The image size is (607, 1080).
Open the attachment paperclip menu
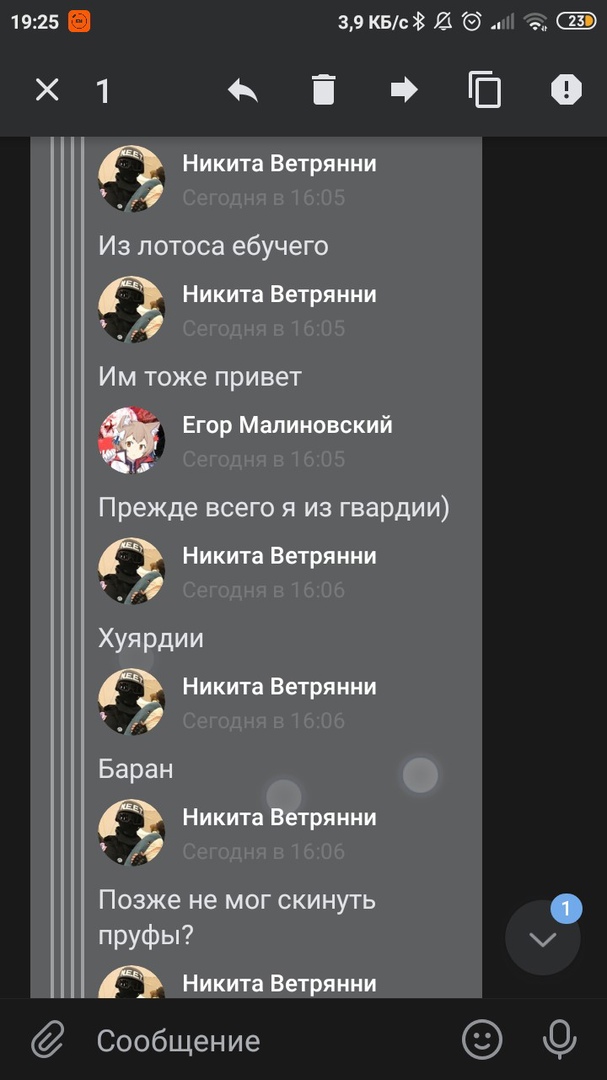tap(48, 1039)
